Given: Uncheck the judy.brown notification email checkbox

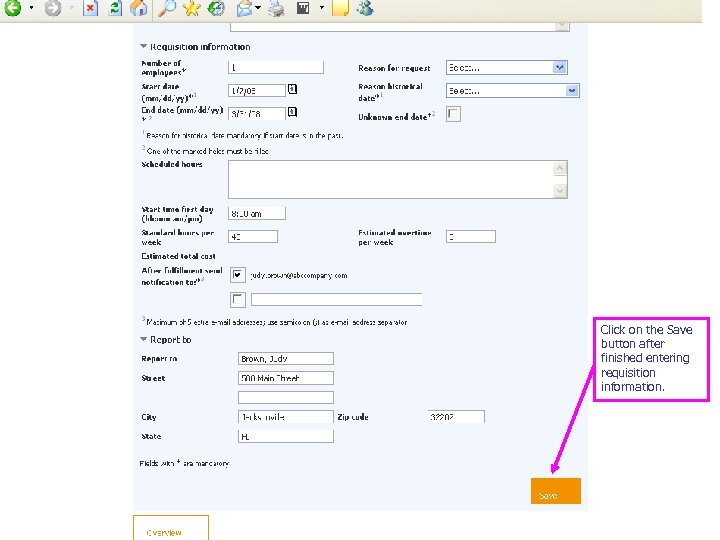Looking at the screenshot, I should (x=237, y=275).
